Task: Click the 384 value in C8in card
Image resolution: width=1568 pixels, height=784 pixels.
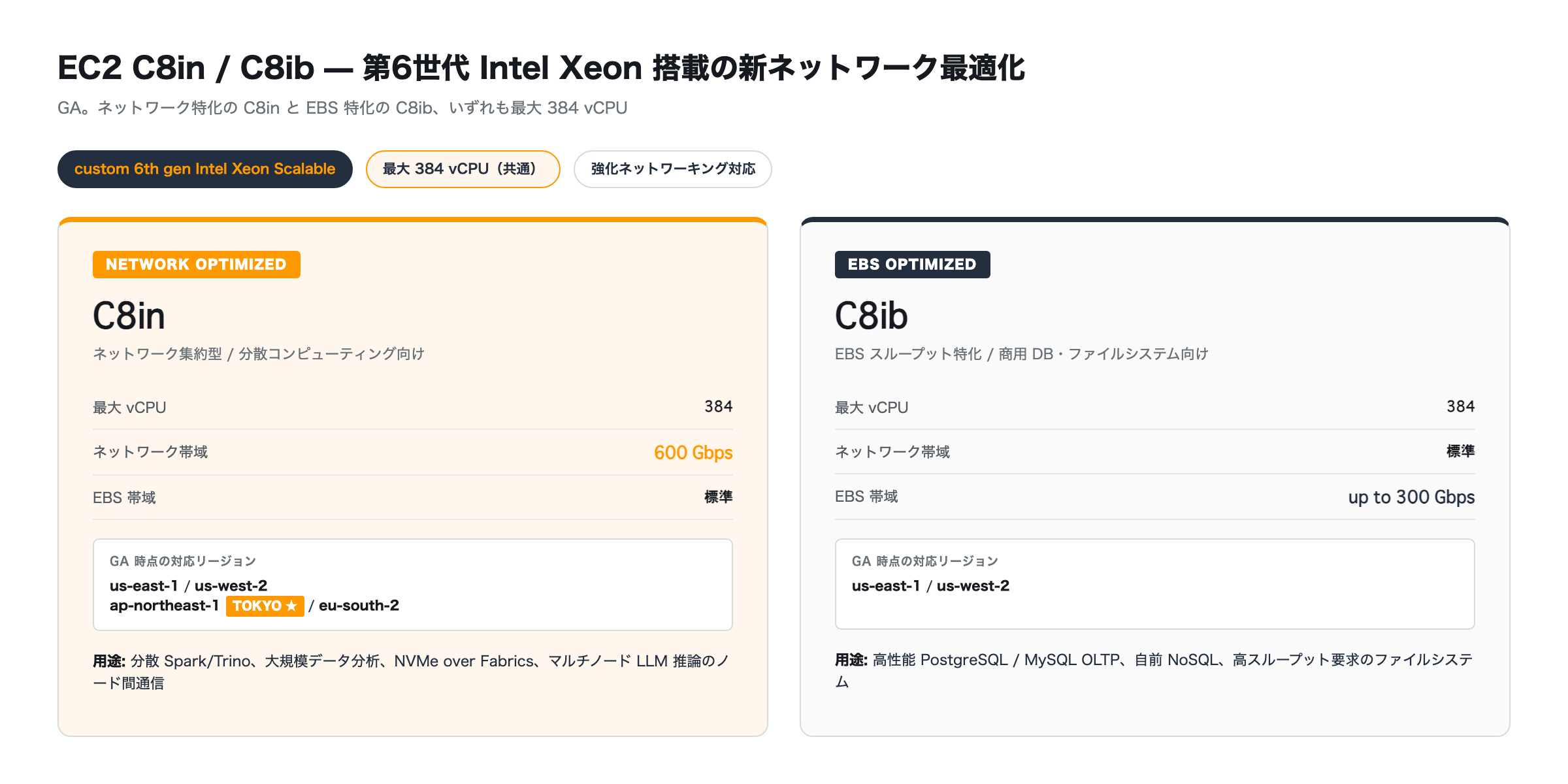Action: pyautogui.click(x=718, y=406)
